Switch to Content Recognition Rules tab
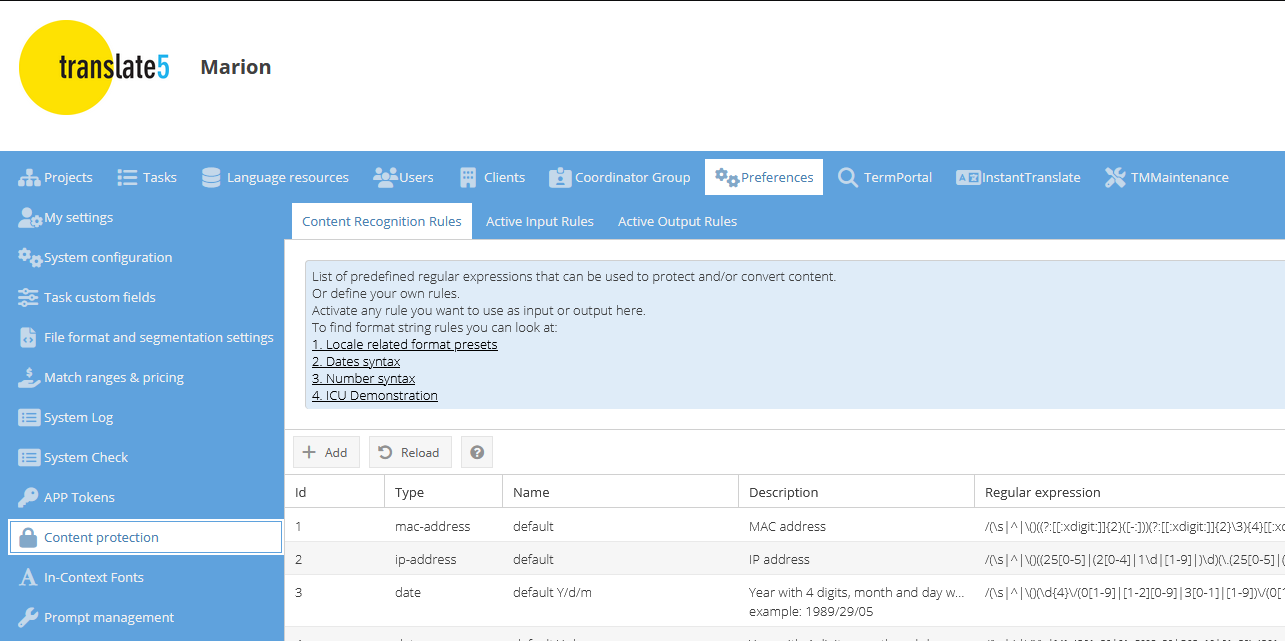The width and height of the screenshot is (1285, 641). click(382, 221)
